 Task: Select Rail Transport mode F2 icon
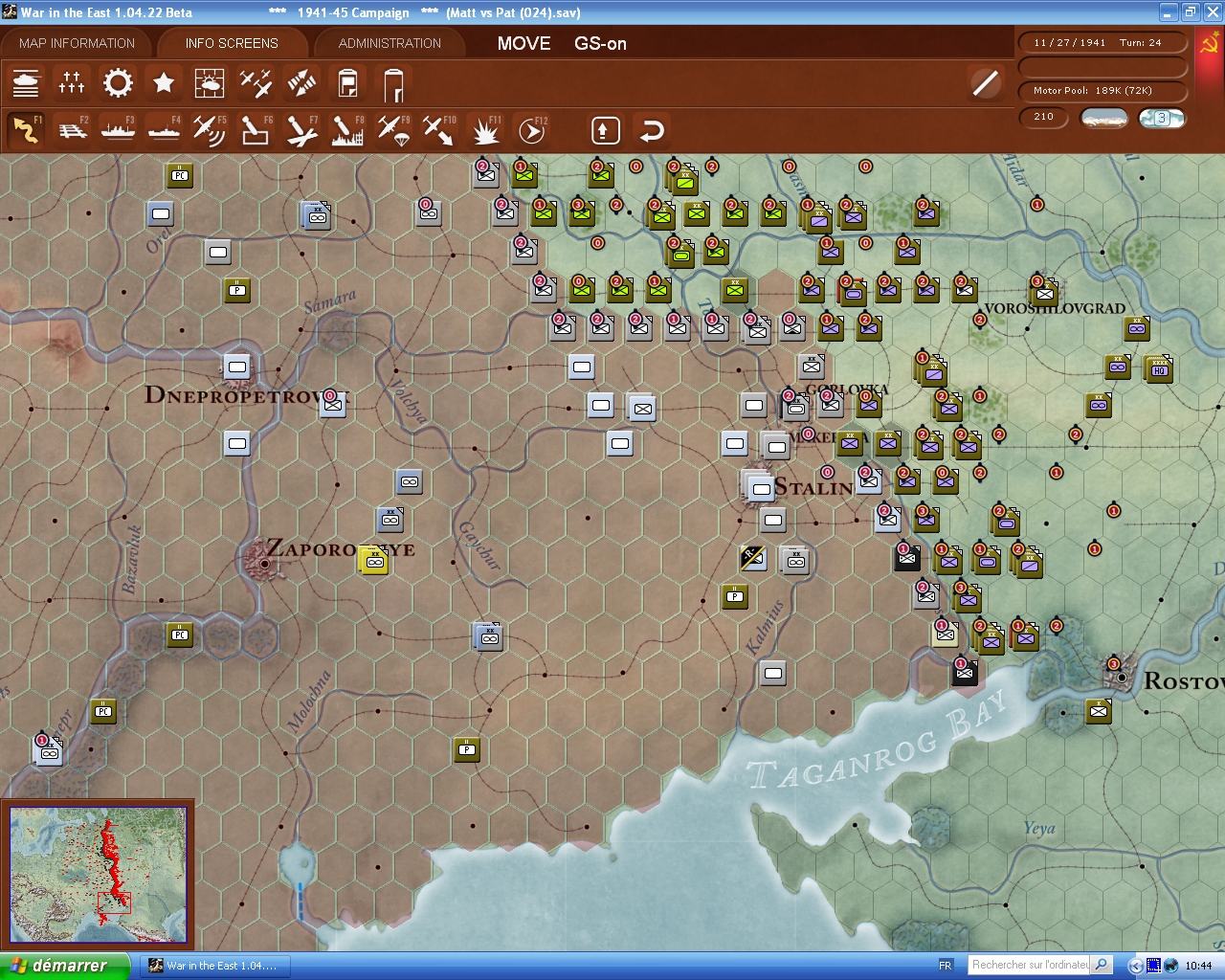72,130
